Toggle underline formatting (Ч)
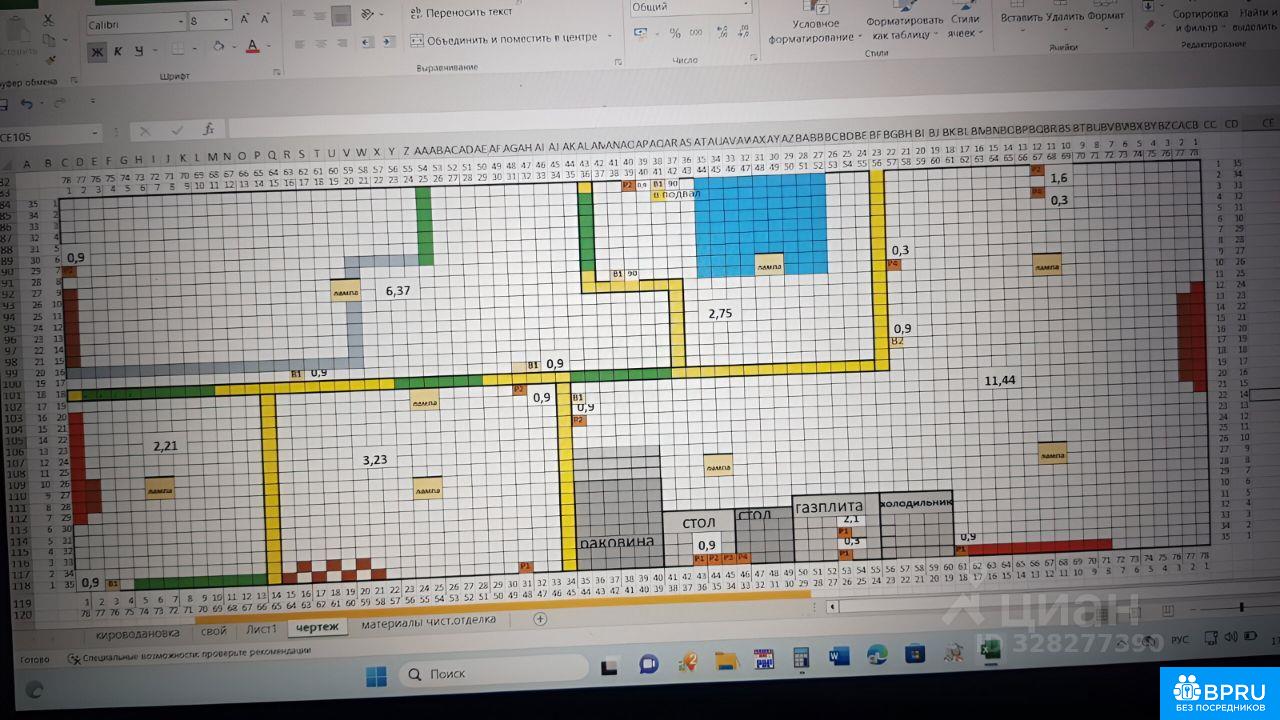 coord(139,52)
